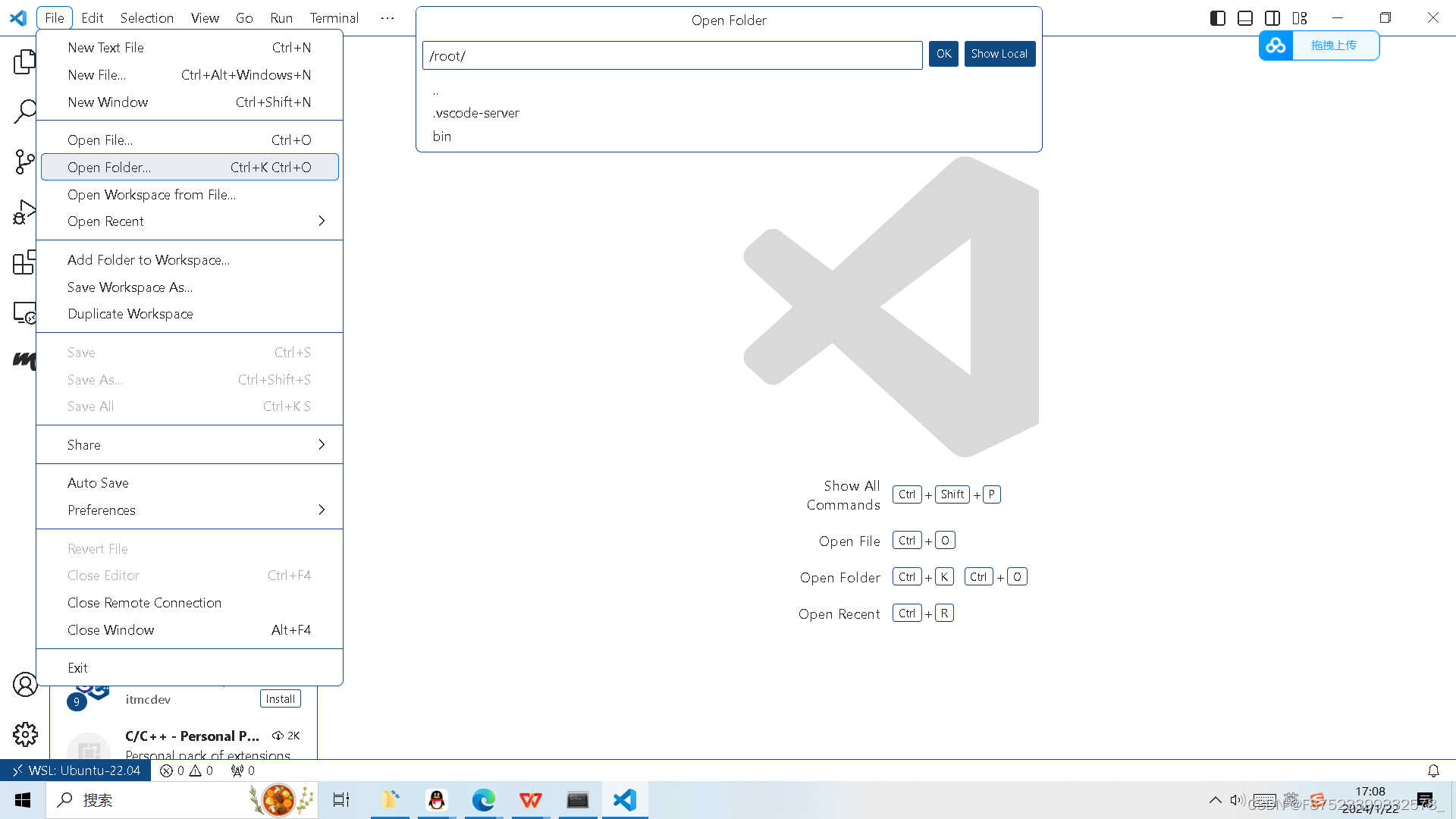This screenshot has width=1456, height=819.
Task: Select .vscode-server folder in file browser
Action: coord(476,113)
